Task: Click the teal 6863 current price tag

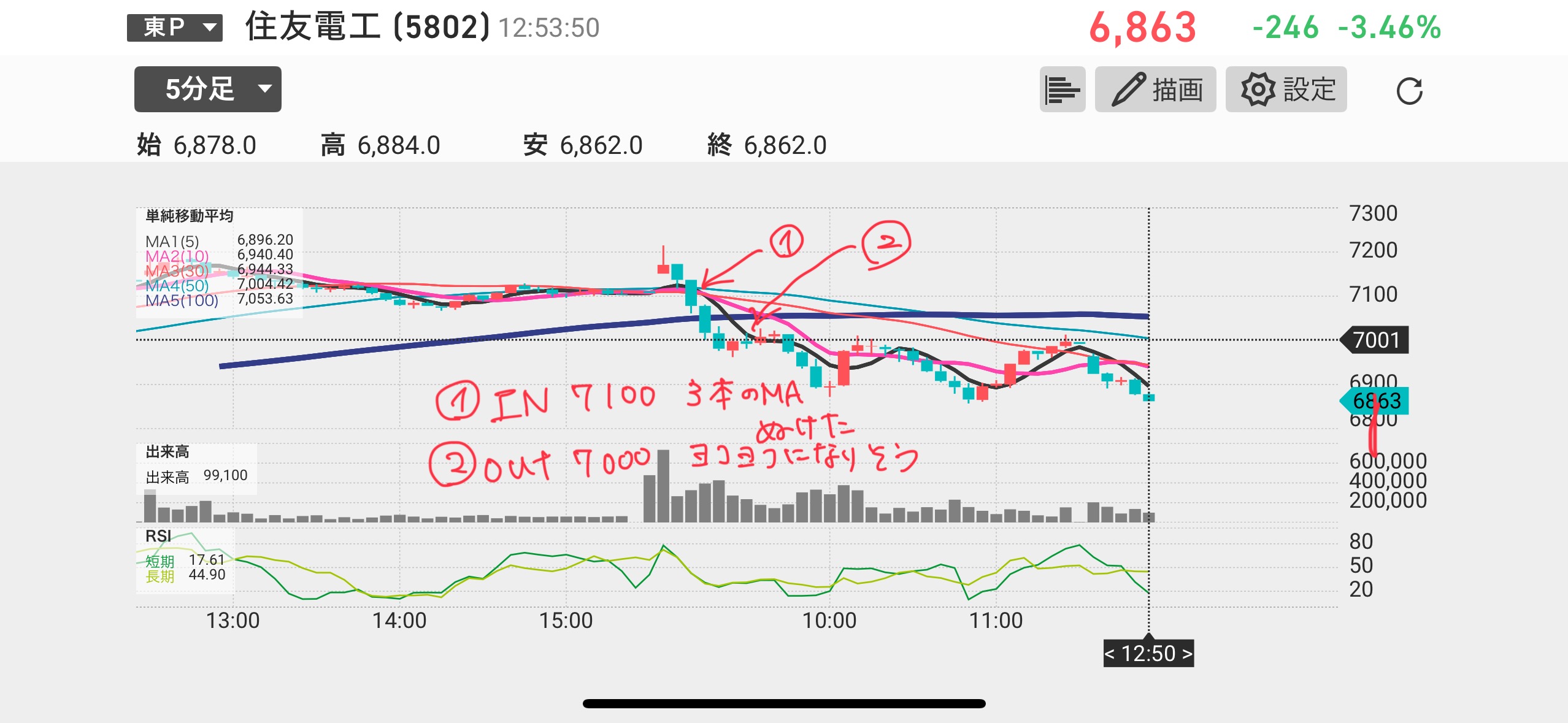Action: pyautogui.click(x=1376, y=401)
